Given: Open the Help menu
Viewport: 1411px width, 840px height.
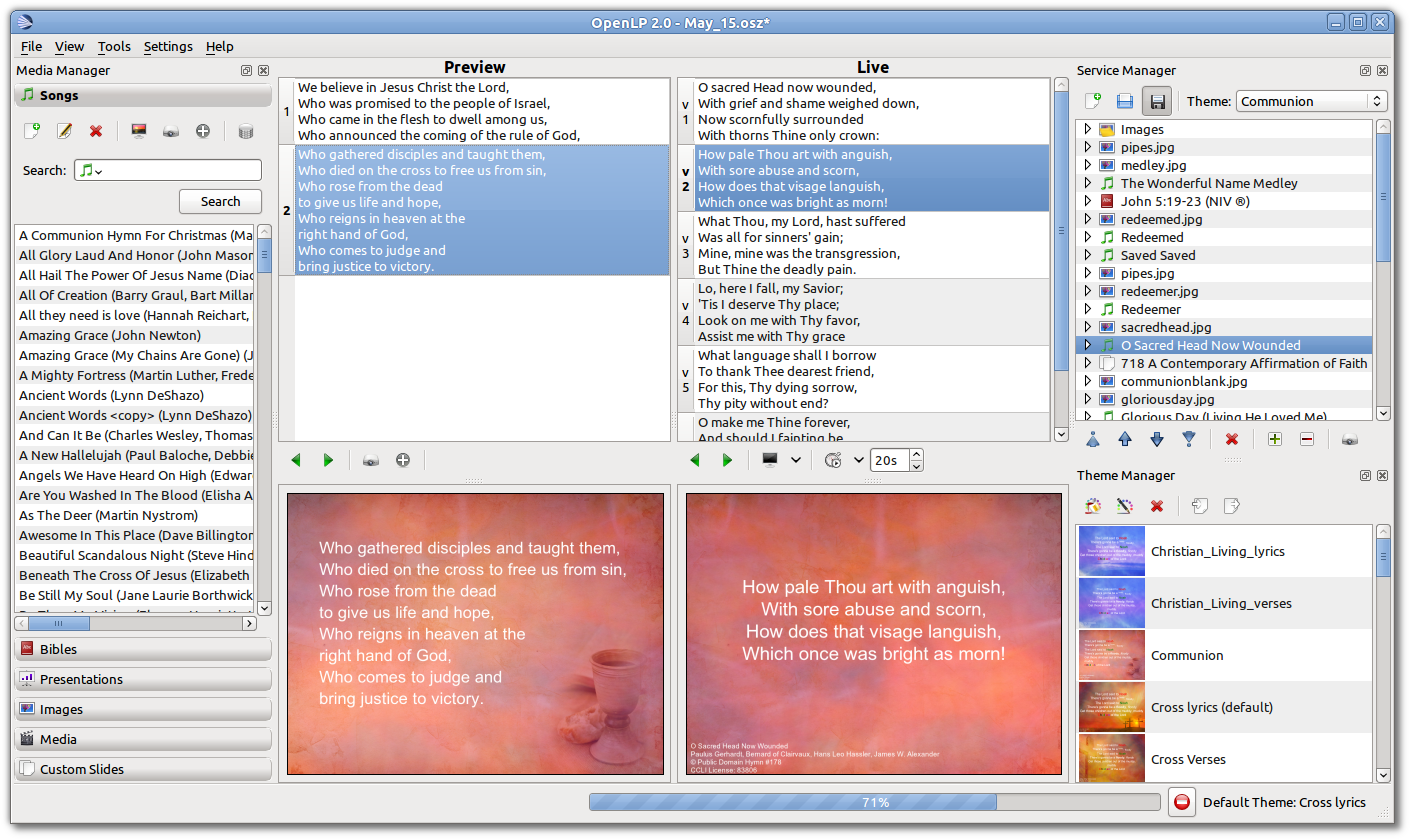Looking at the screenshot, I should click(220, 46).
